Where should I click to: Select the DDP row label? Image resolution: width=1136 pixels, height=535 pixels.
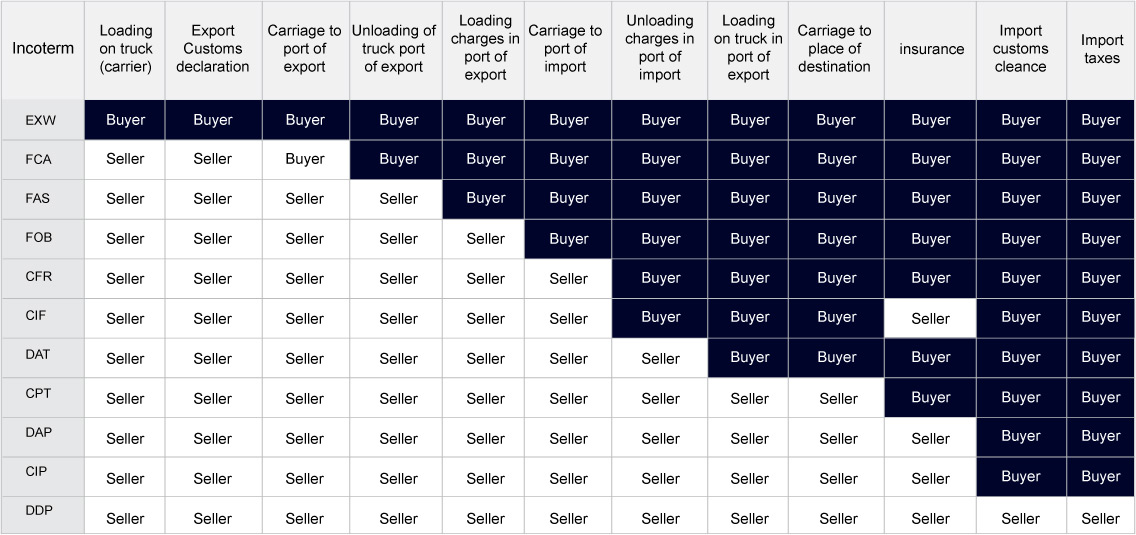tap(38, 511)
